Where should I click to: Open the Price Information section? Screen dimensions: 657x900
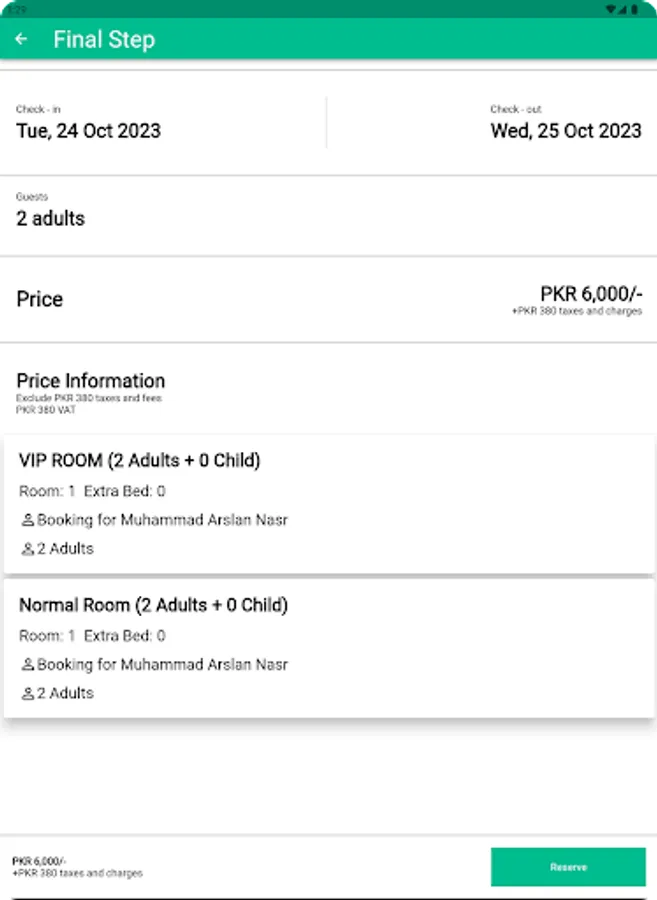click(x=90, y=381)
